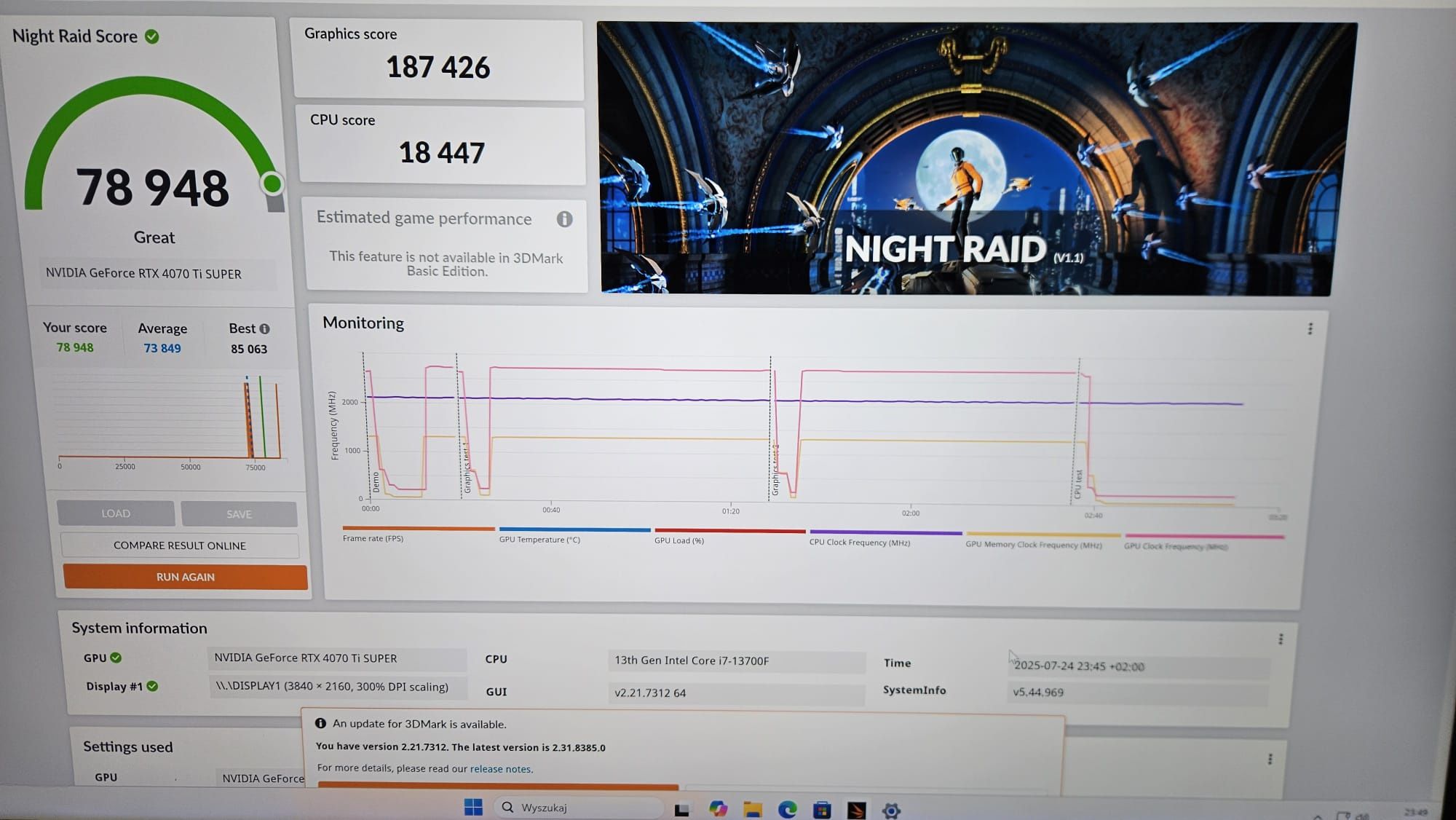Image resolution: width=1456 pixels, height=820 pixels.
Task: Toggle the Frame rate (FPS) legend line
Action: pos(418,534)
